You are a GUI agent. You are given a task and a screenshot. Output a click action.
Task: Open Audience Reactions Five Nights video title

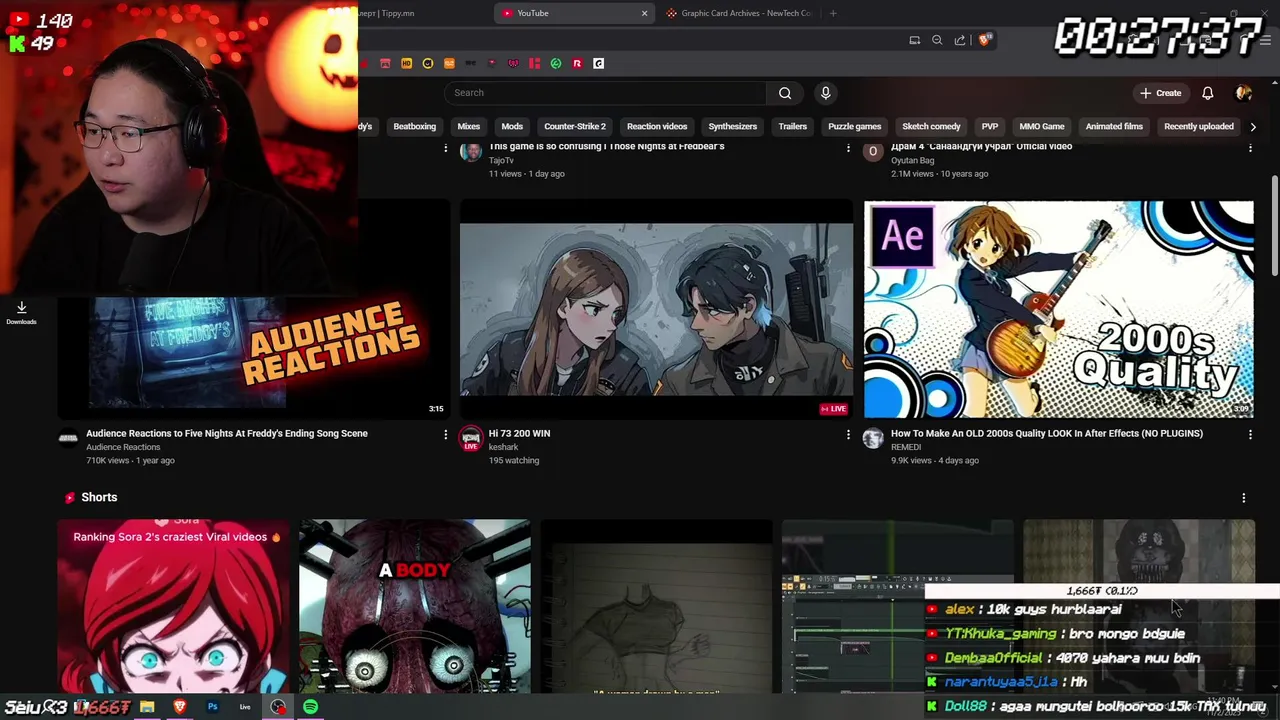coord(227,434)
